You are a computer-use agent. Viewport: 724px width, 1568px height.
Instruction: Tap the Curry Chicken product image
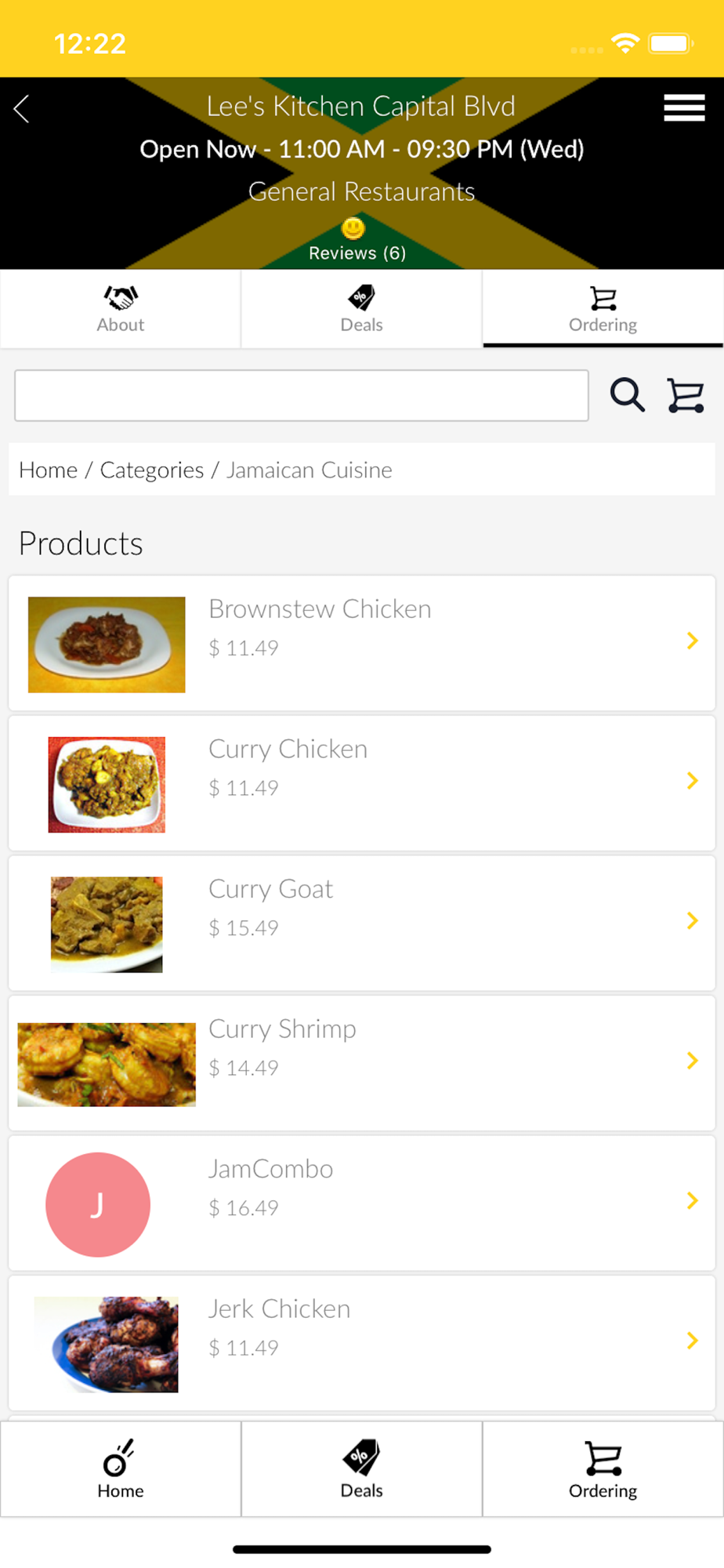pyautogui.click(x=107, y=784)
